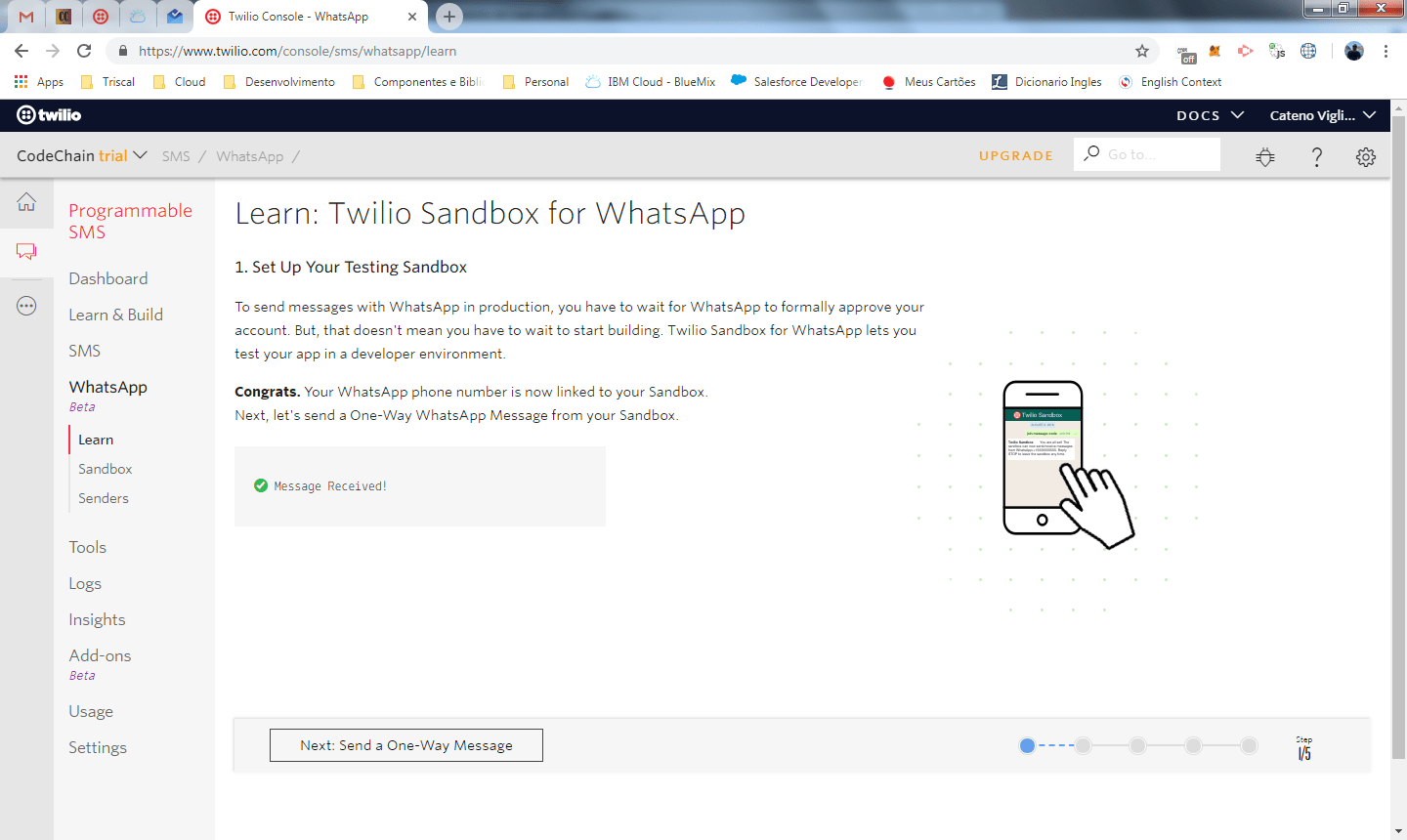Open Insights sidebar item
The width and height of the screenshot is (1407, 840).
pyautogui.click(x=97, y=619)
